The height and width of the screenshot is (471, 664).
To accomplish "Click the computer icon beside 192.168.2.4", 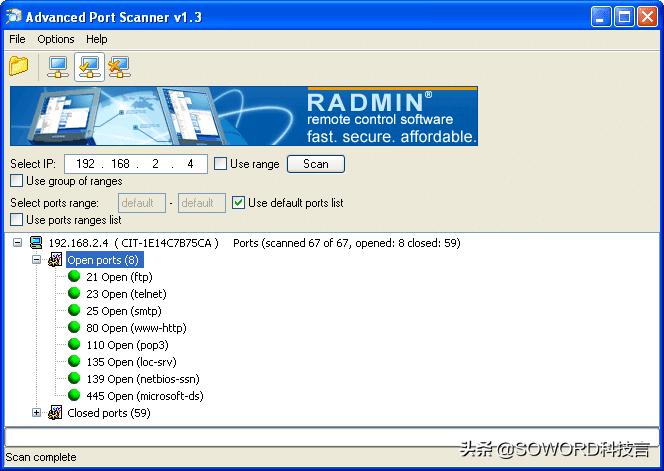I will tap(36, 243).
